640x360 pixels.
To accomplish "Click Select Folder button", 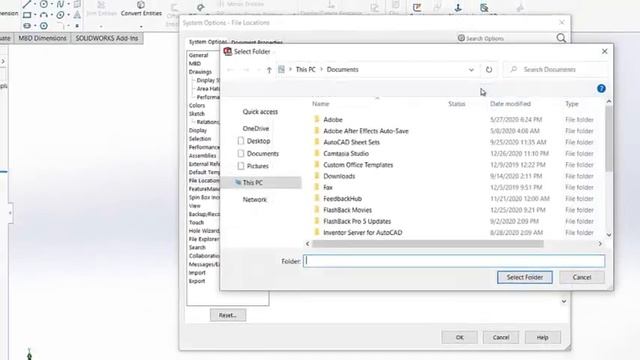I will 524,277.
